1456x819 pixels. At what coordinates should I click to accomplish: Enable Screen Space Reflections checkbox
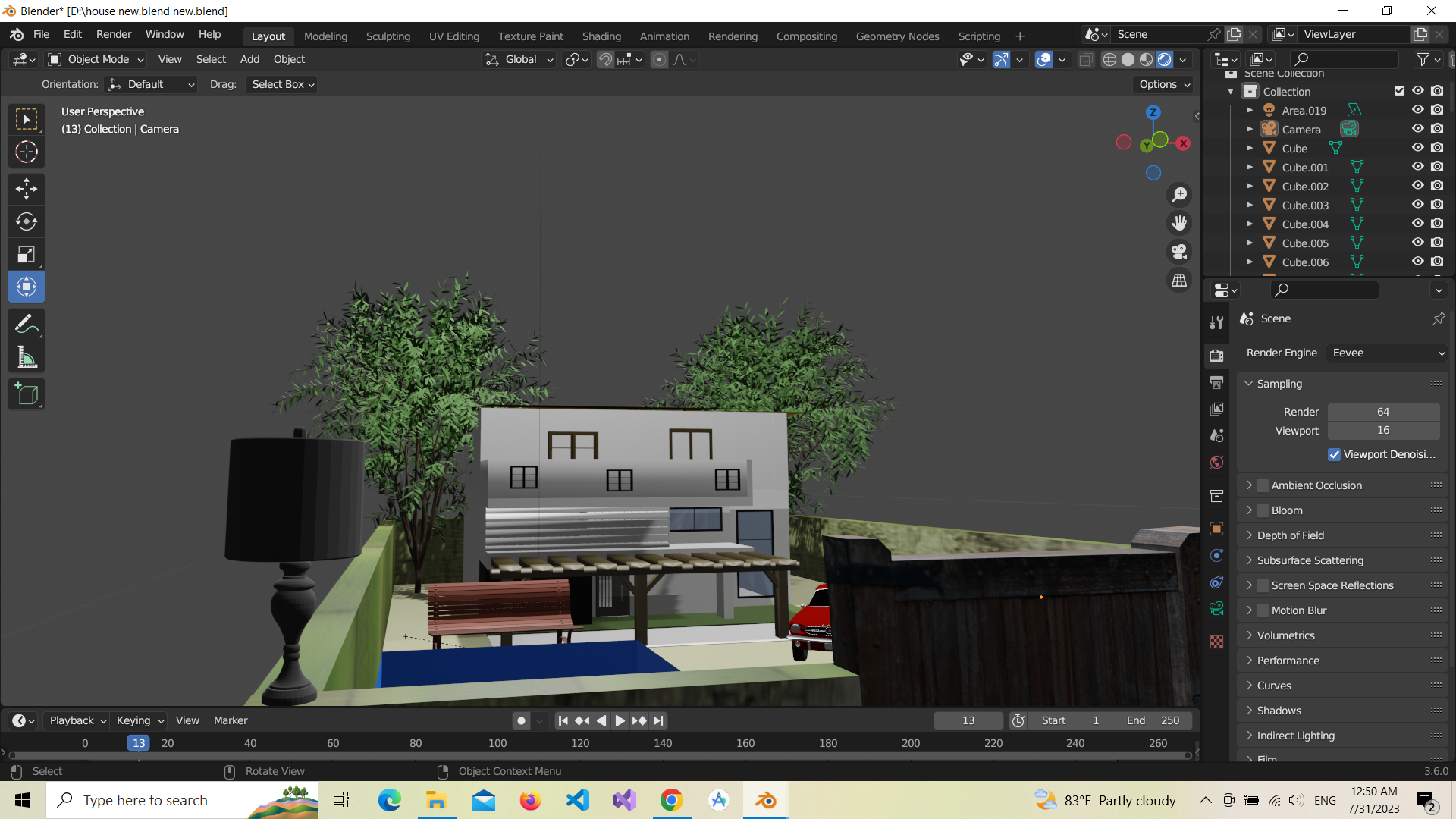tap(1263, 585)
